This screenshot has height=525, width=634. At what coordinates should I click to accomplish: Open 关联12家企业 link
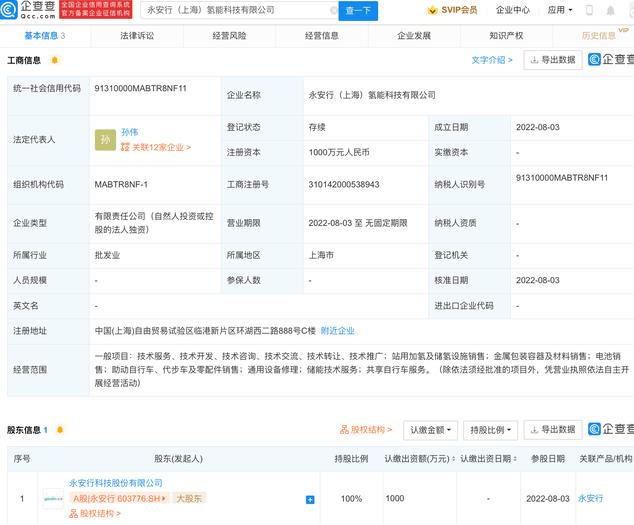(x=156, y=148)
